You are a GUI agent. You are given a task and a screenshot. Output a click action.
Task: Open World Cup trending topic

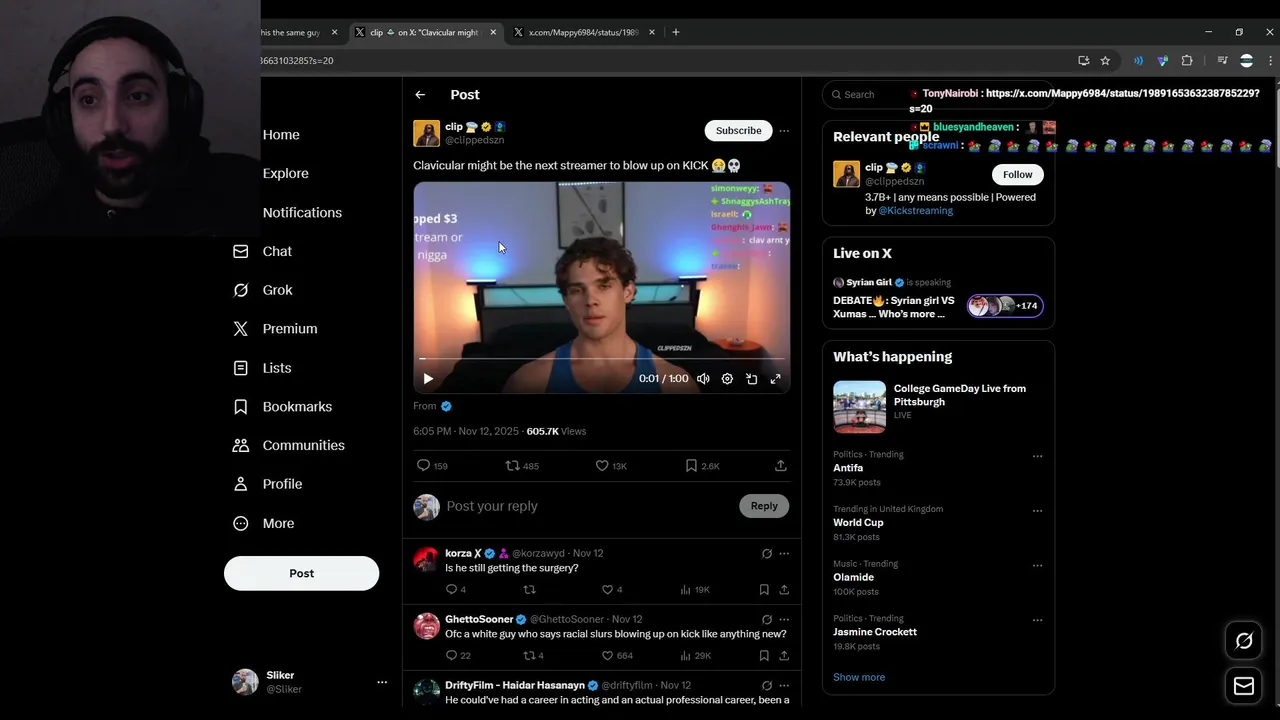(x=858, y=523)
